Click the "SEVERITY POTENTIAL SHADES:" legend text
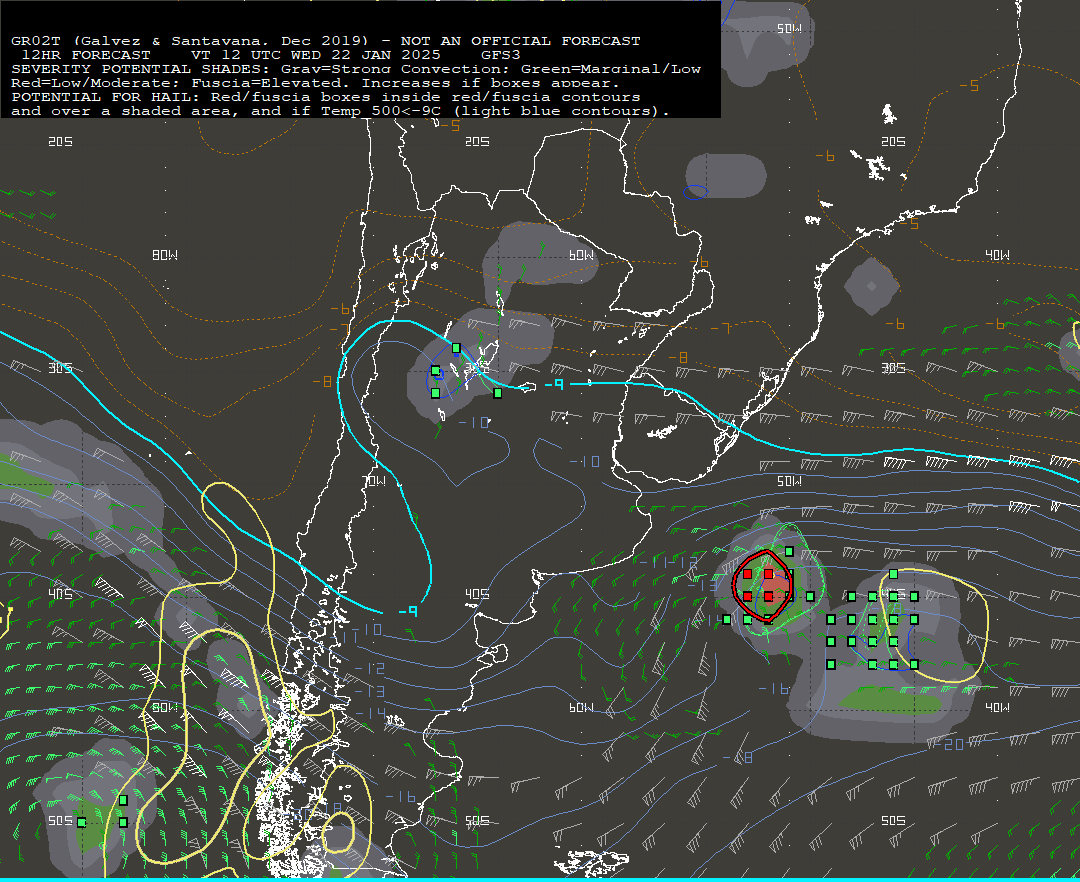Viewport: 1080px width, 882px height. tap(141, 69)
